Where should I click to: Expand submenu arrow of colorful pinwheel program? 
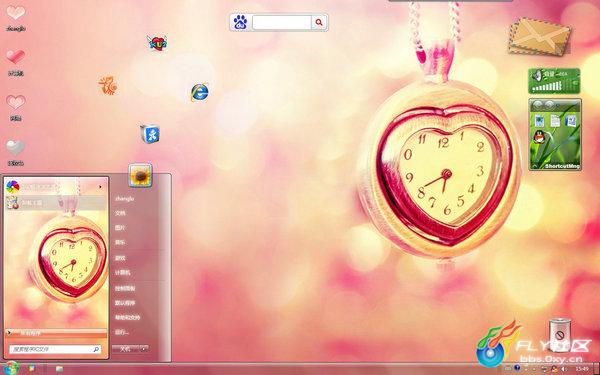[101, 187]
